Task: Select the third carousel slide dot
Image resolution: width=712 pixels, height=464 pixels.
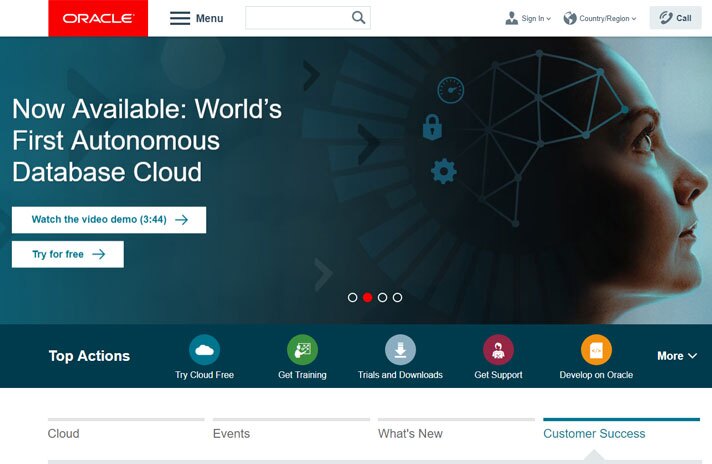Action: pyautogui.click(x=382, y=297)
